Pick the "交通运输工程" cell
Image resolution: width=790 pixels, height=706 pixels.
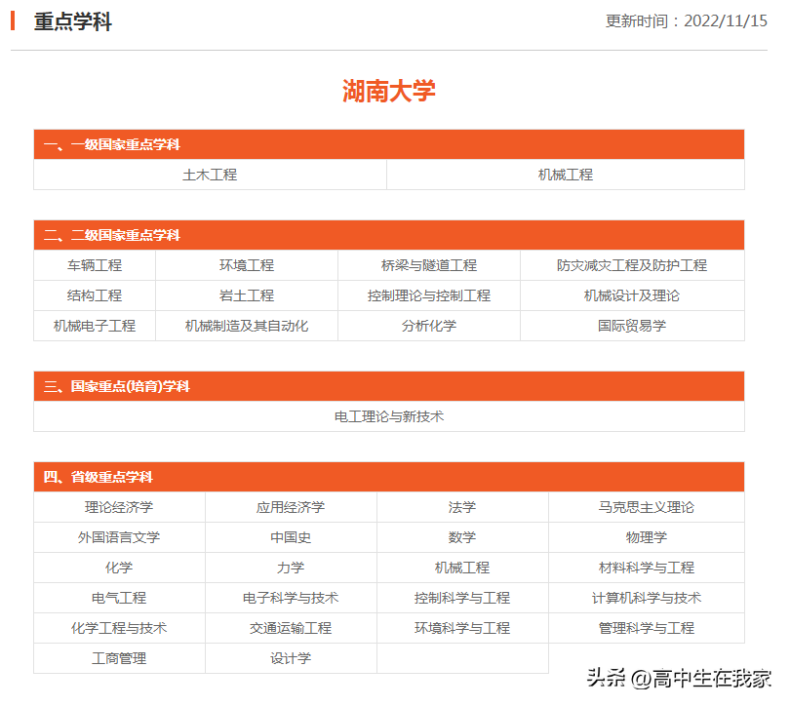tap(291, 628)
